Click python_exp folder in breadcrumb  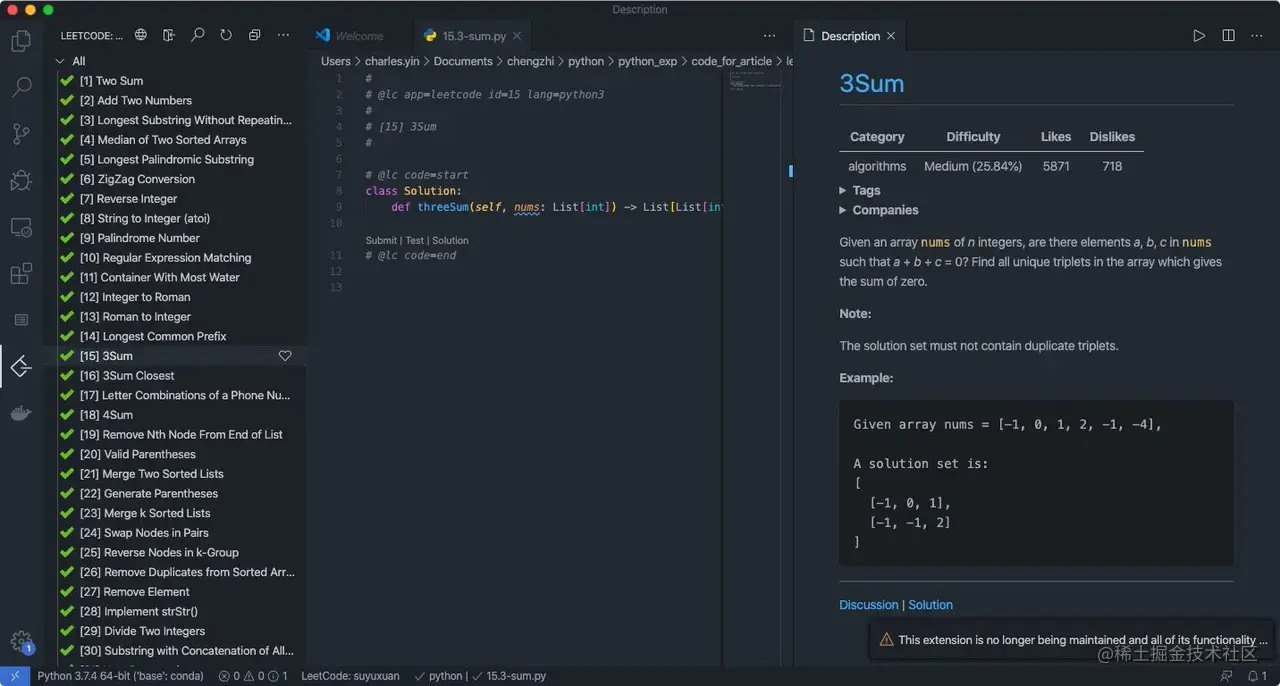[647, 61]
